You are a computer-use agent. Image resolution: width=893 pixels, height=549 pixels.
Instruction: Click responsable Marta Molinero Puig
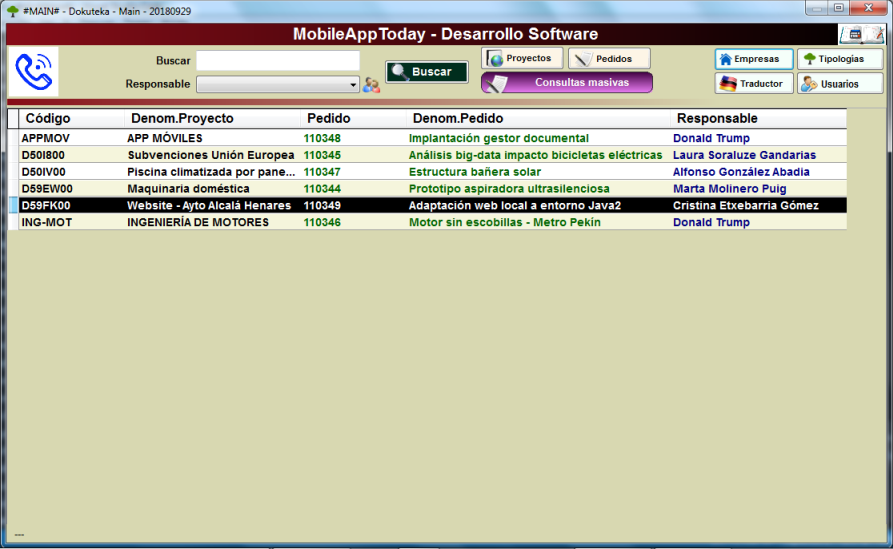(730, 189)
